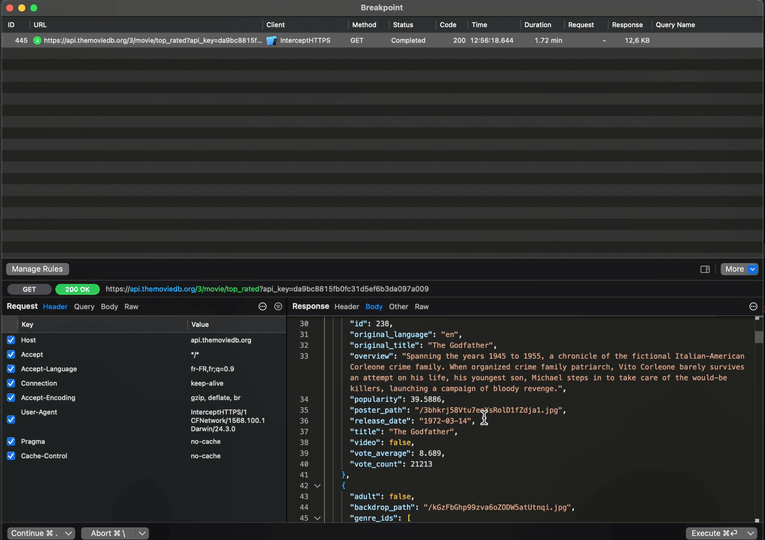Open the Response Raw tab
The width and height of the screenshot is (765, 540).
pos(422,307)
